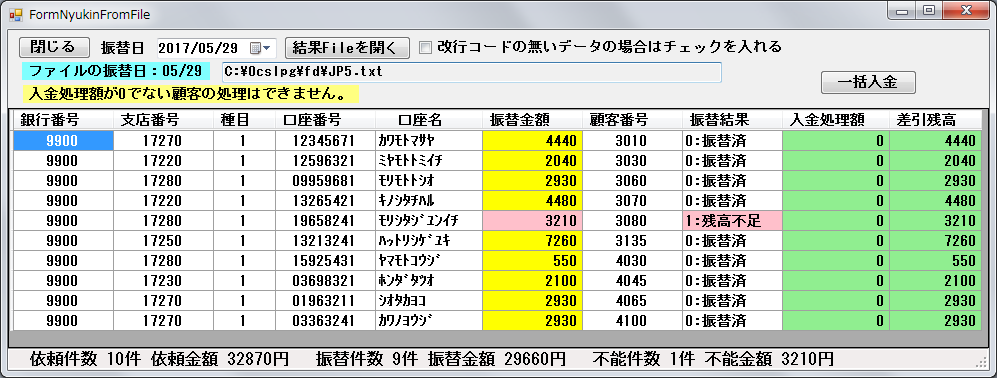Select account name モリシタジュンイチ cell

tap(429, 221)
